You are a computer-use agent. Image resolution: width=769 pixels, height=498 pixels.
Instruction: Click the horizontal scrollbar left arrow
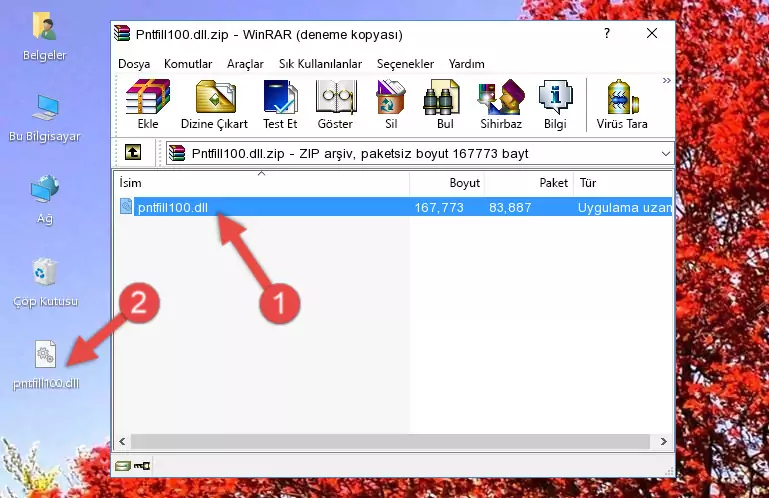coord(122,441)
